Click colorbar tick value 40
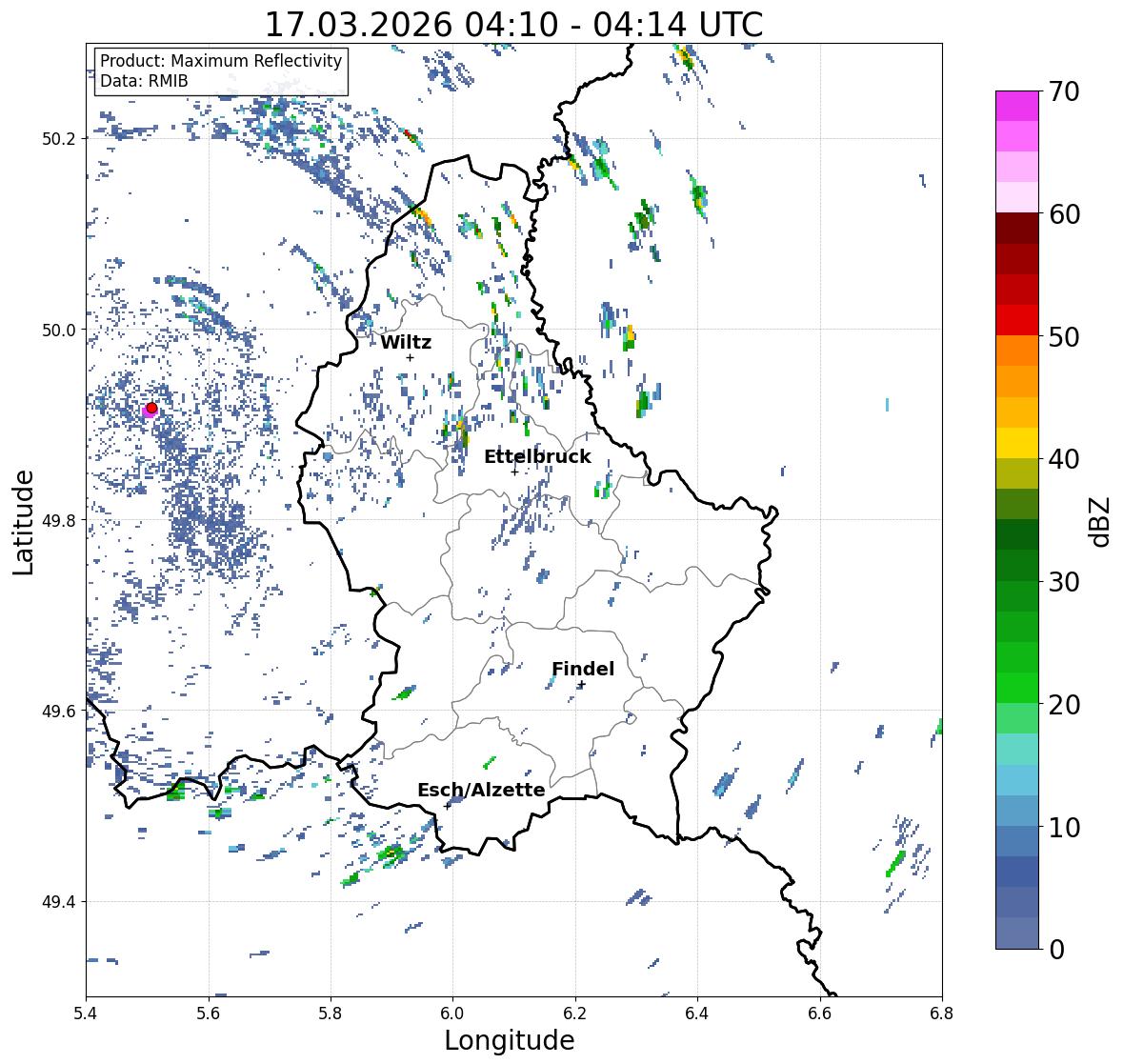 point(1064,459)
